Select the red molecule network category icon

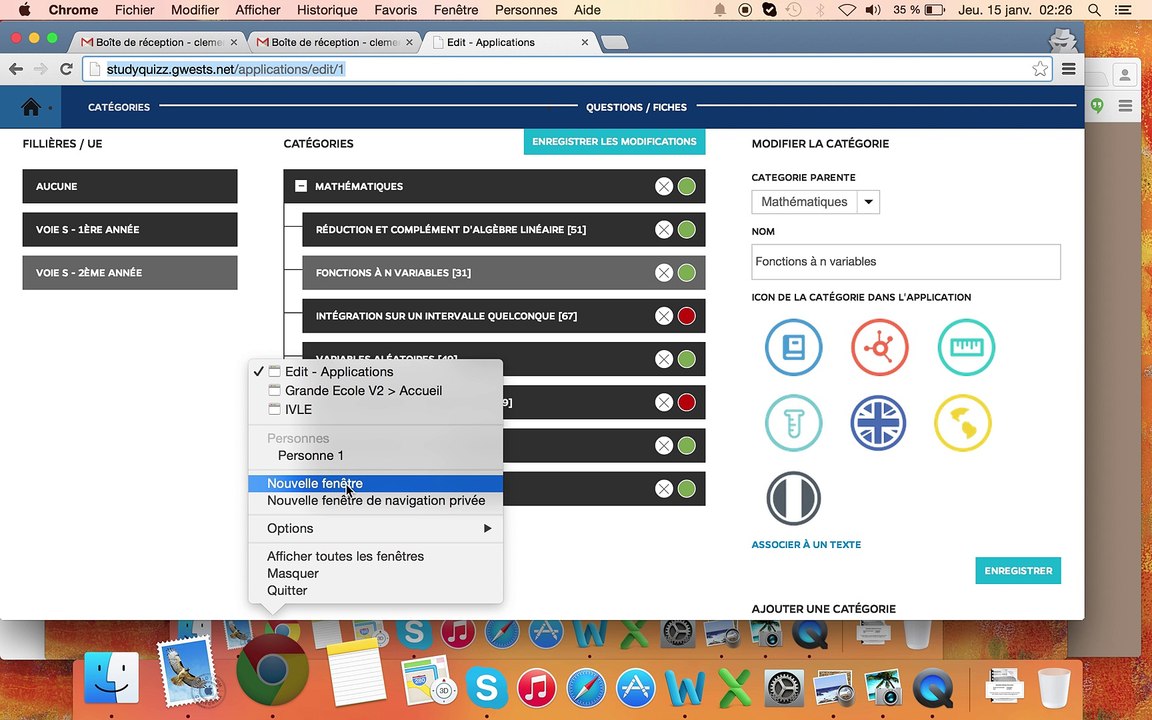(x=879, y=347)
